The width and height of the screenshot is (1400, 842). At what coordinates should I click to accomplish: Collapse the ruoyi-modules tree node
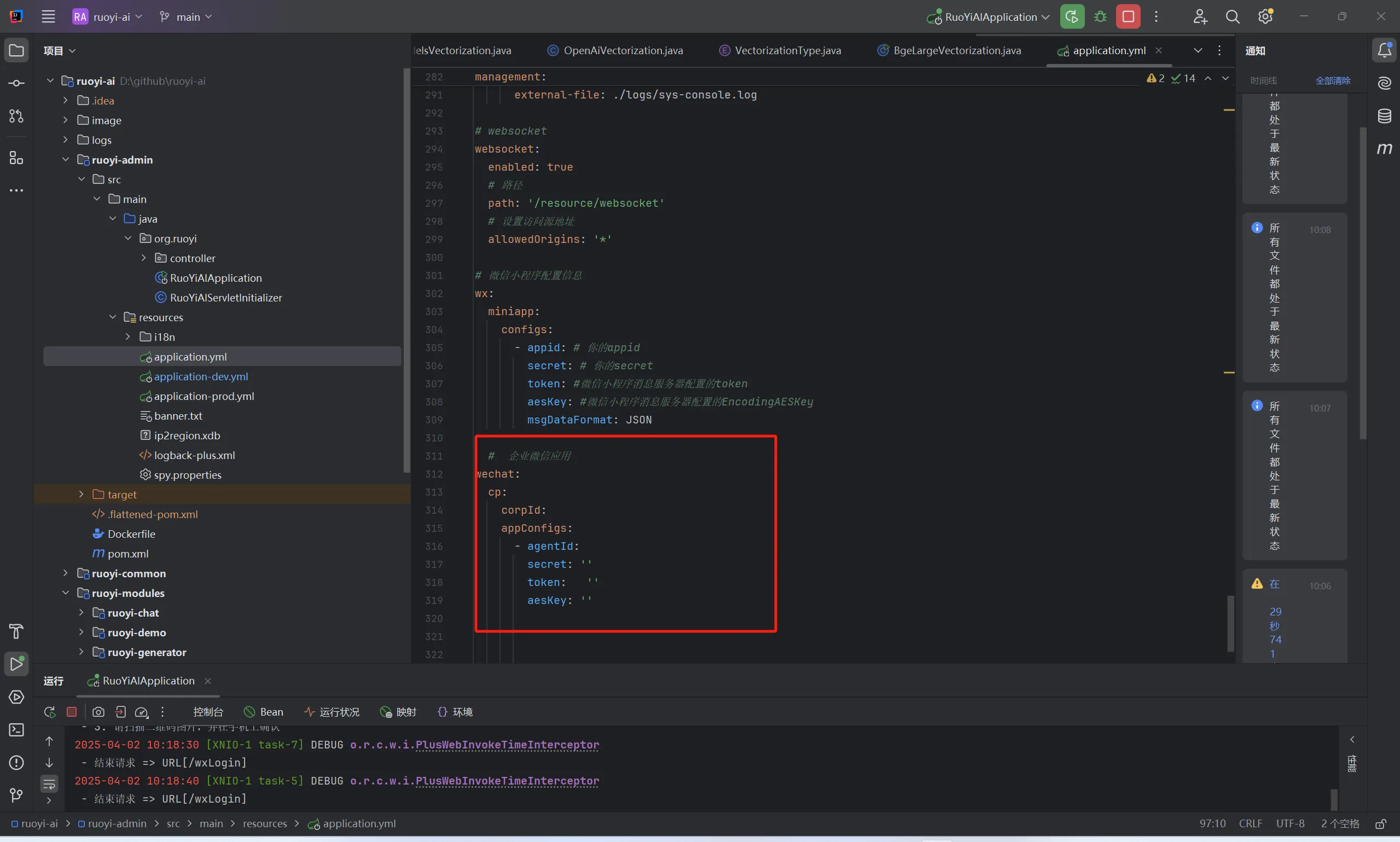coord(66,593)
